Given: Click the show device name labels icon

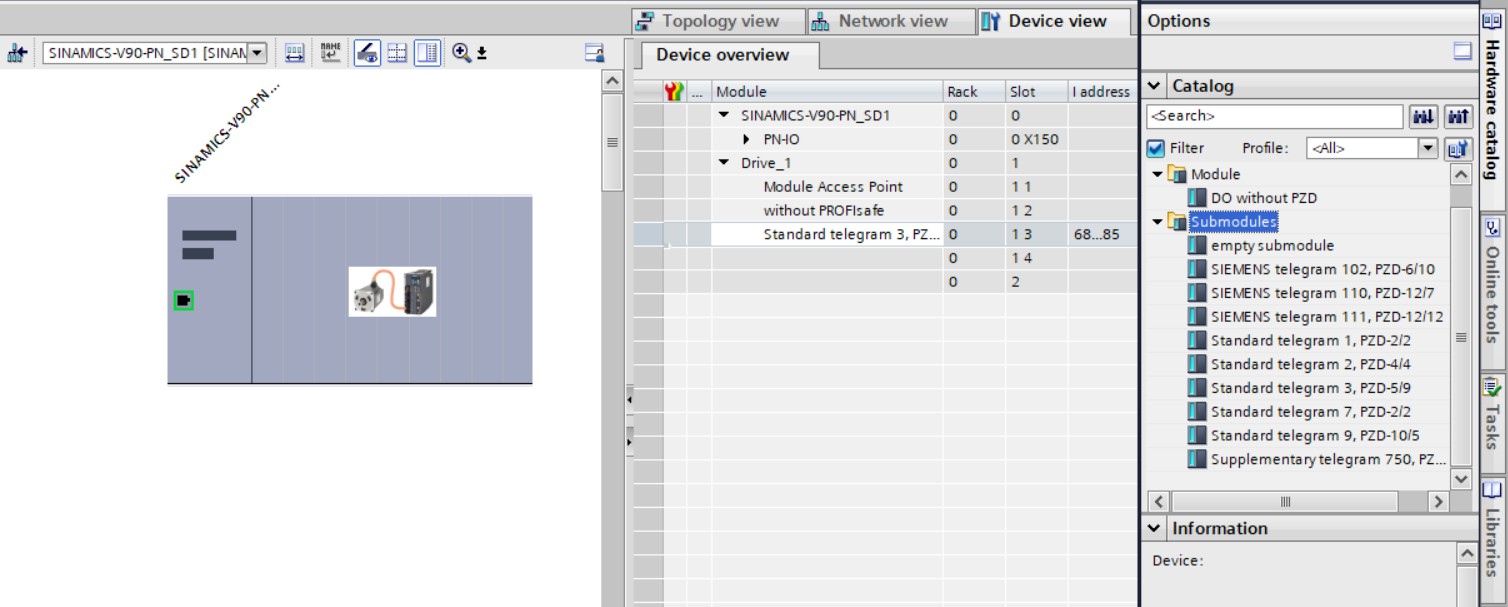Looking at the screenshot, I should point(330,53).
